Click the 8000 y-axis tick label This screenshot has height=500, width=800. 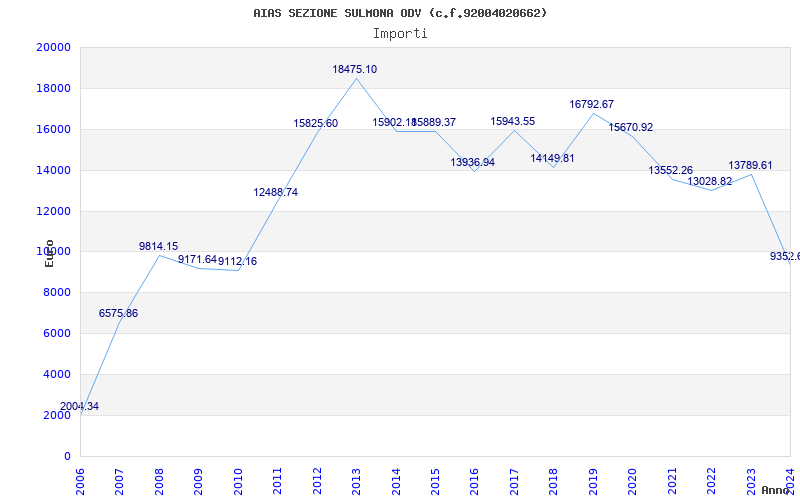coord(57,293)
